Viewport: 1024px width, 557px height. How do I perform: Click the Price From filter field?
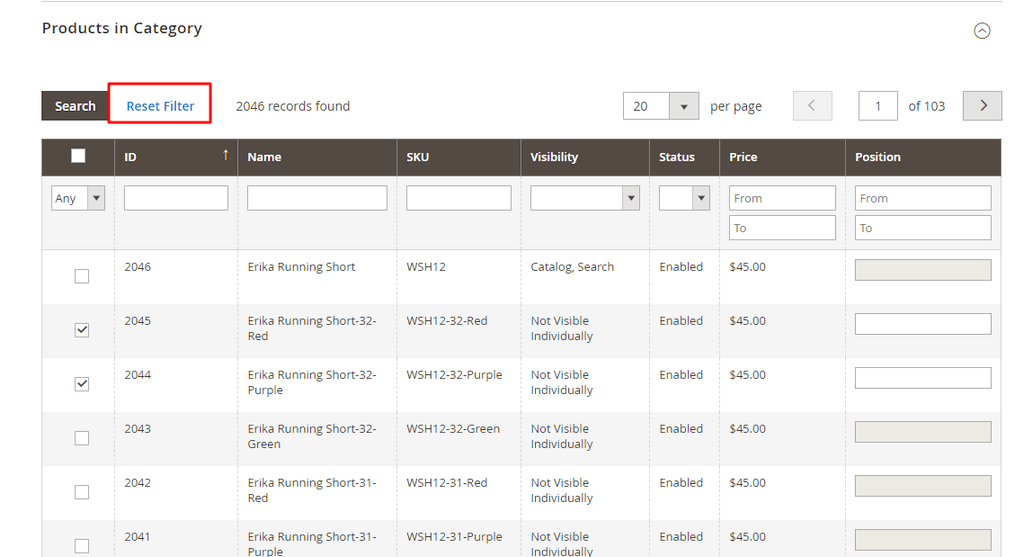point(782,198)
